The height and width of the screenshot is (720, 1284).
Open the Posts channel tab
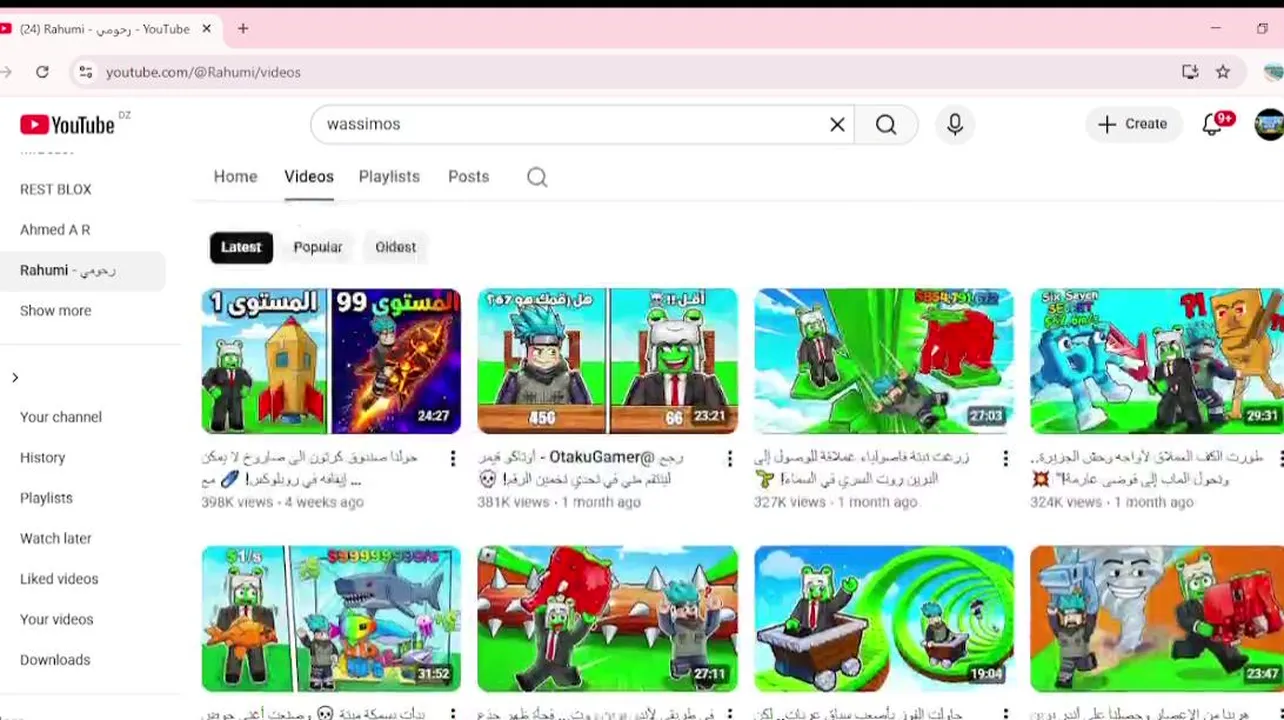click(468, 176)
